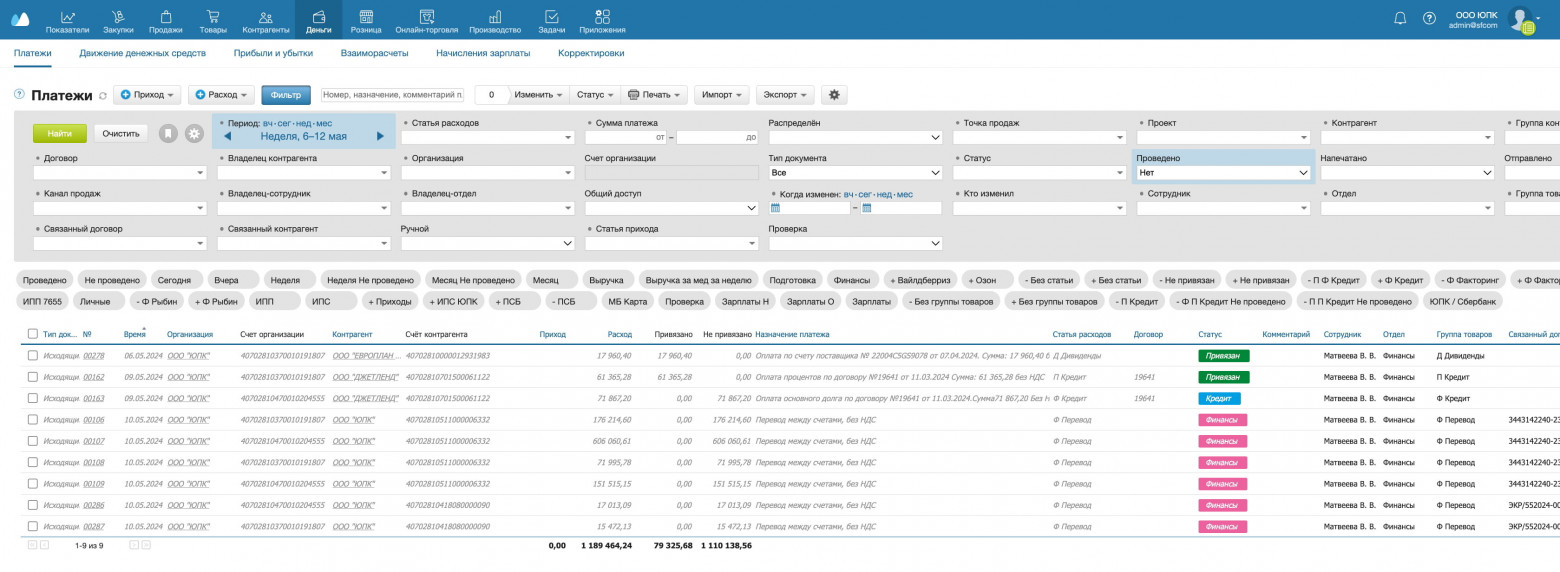Go to the previous week arrow
The width and height of the screenshot is (1560, 572).
pyautogui.click(x=227, y=137)
